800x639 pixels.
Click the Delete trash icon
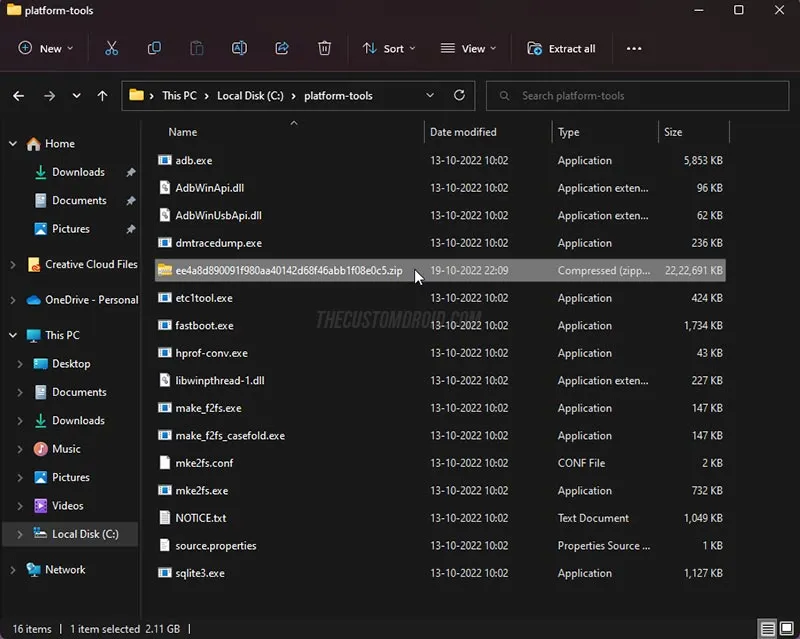(324, 48)
